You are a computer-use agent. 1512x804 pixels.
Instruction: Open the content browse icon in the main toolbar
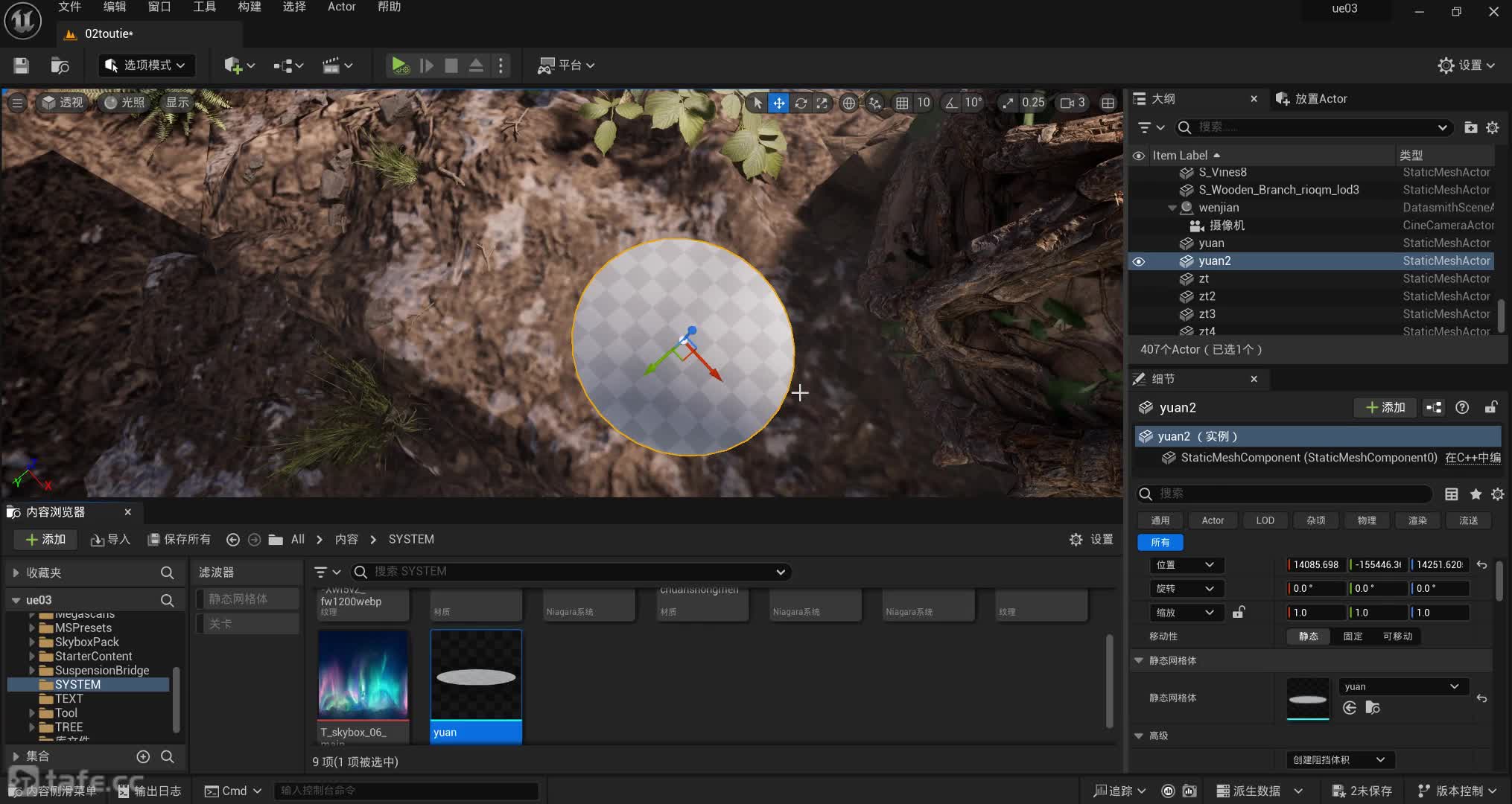(60, 66)
